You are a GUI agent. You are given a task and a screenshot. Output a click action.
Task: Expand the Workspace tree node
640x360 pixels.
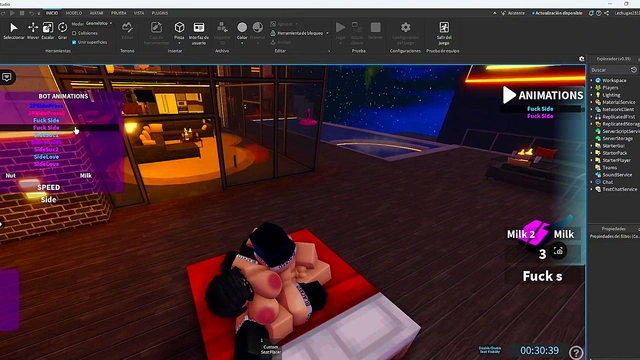coord(591,80)
